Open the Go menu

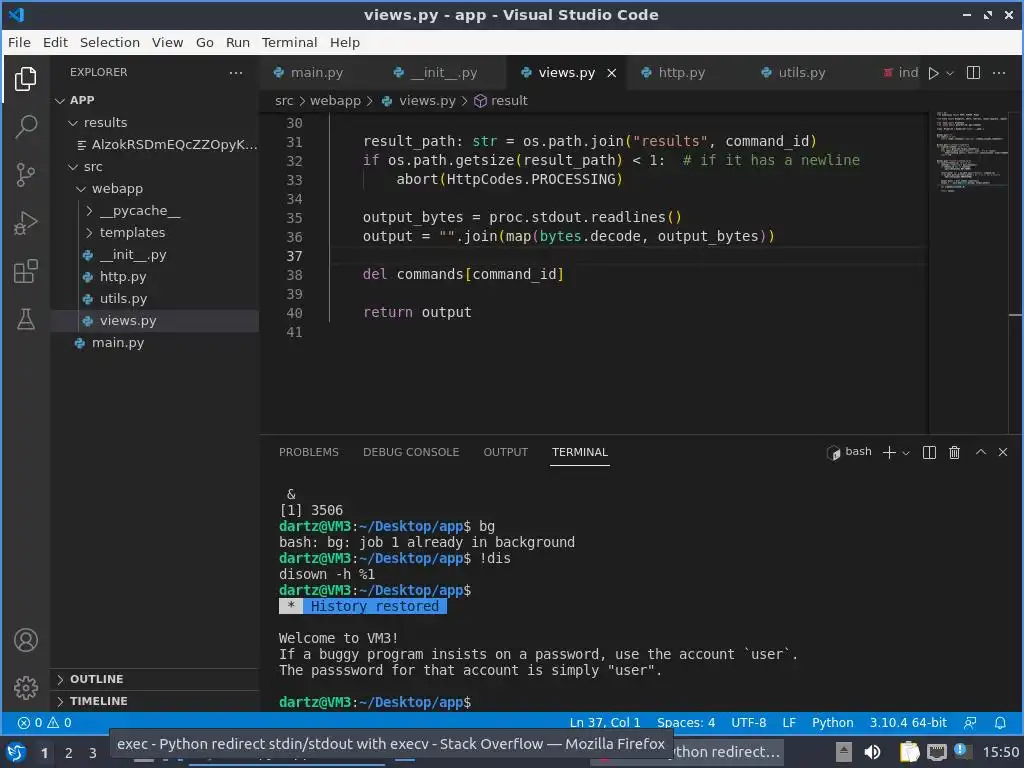(204, 42)
